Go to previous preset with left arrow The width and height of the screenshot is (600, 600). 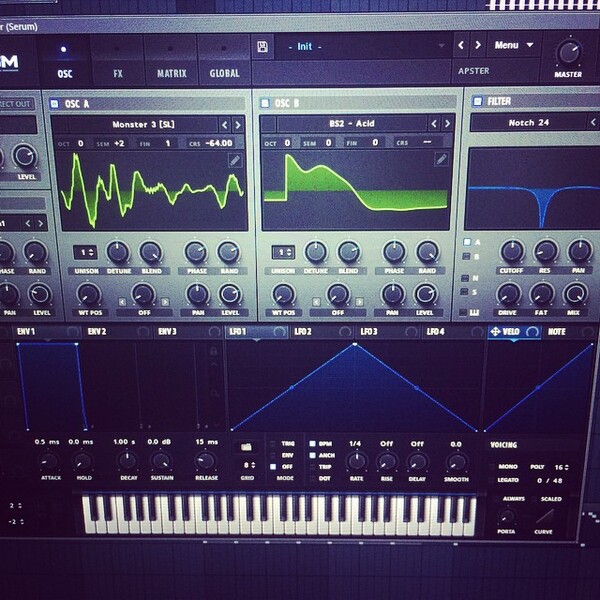[461, 45]
